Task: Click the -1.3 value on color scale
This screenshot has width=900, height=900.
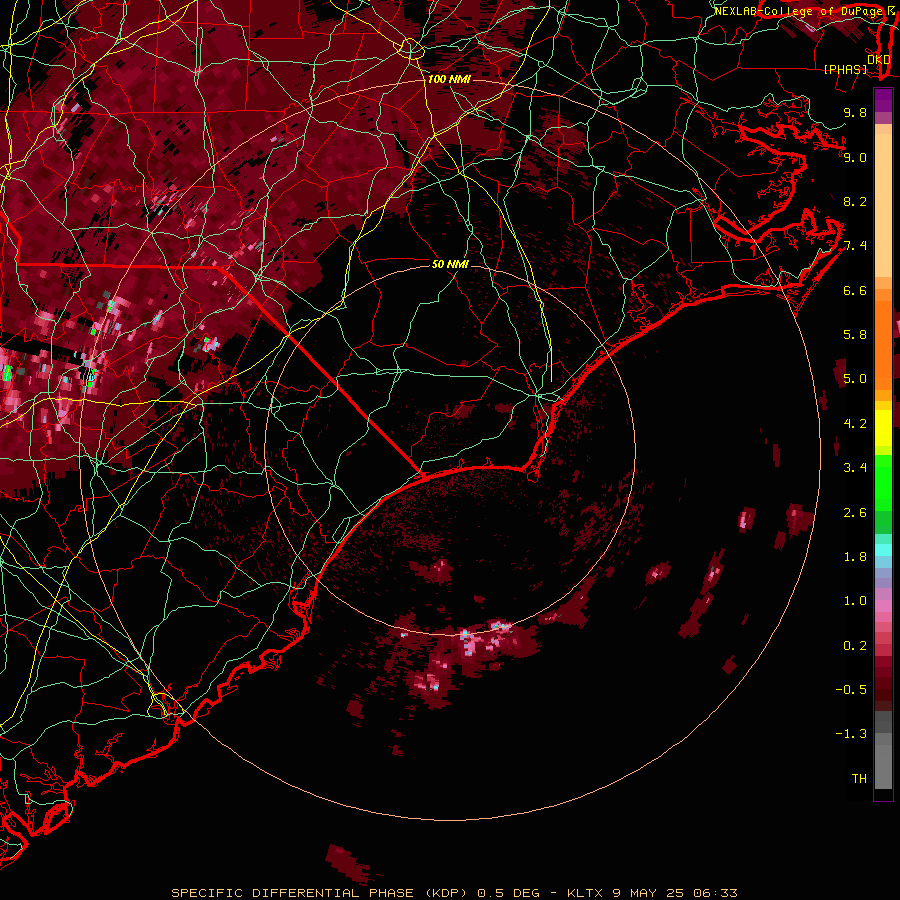Action: click(x=851, y=735)
